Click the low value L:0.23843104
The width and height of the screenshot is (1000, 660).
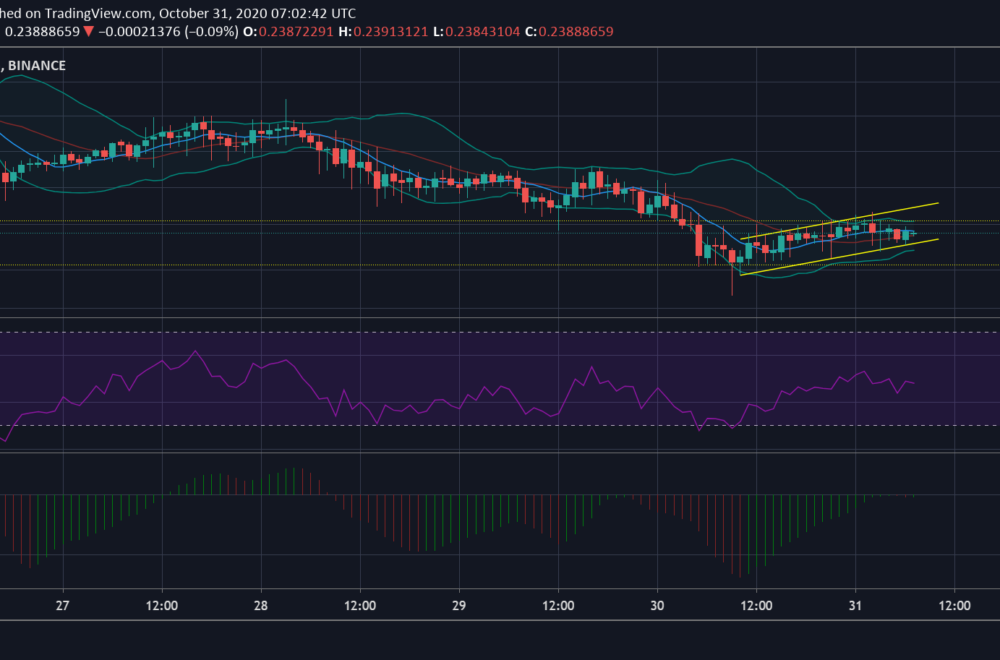click(476, 31)
